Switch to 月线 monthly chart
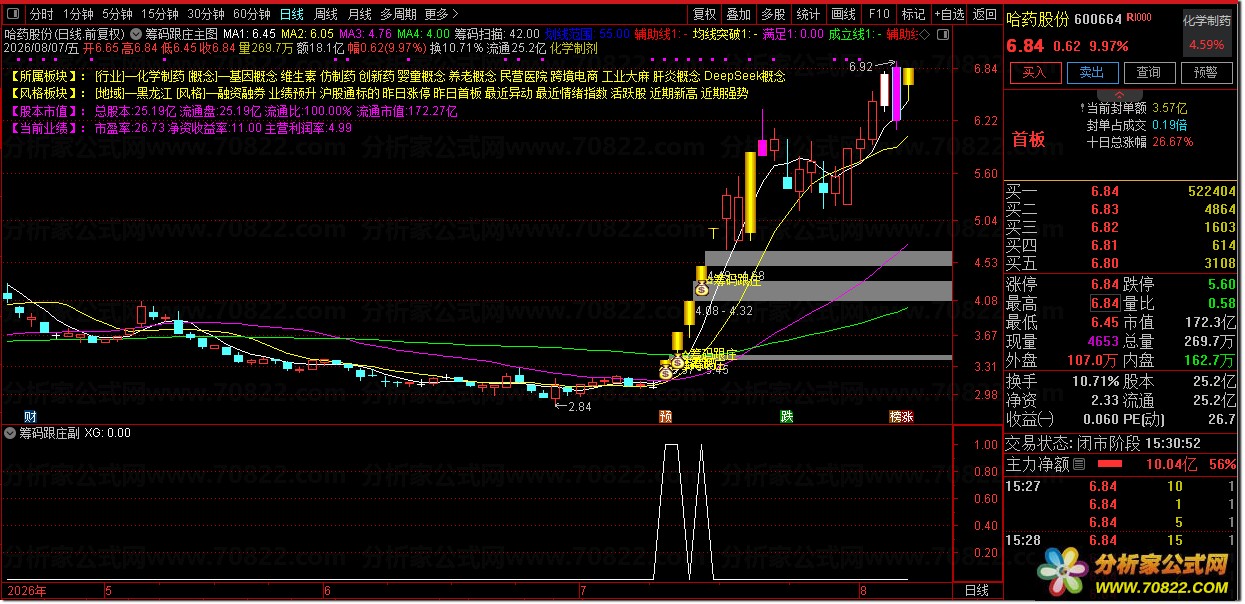This screenshot has height=604, width=1245. (360, 15)
